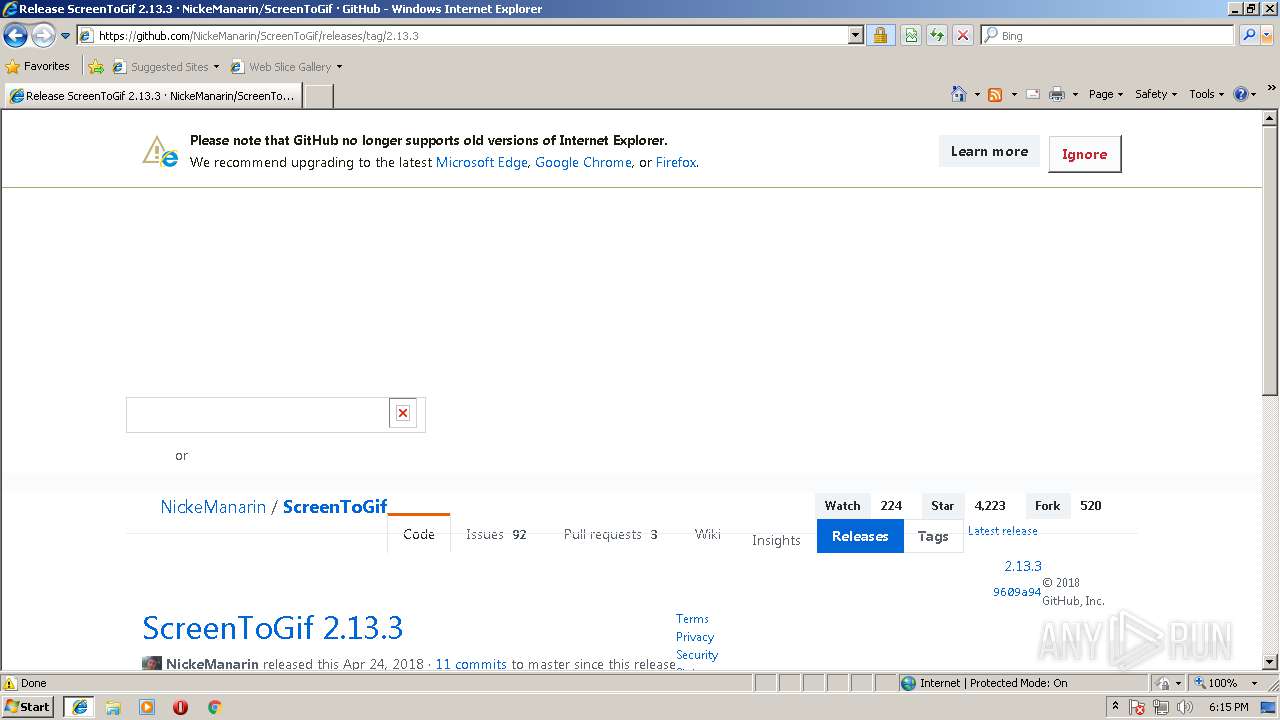Screen dimensions: 1280x720
Task: Open Internet Explorer taskbar icon
Action: 79,707
